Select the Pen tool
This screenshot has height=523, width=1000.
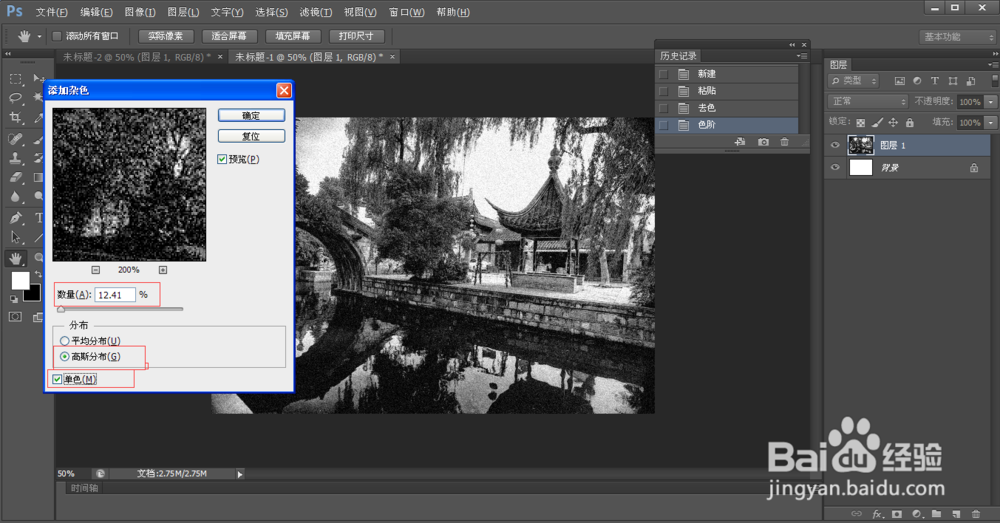pyautogui.click(x=16, y=217)
